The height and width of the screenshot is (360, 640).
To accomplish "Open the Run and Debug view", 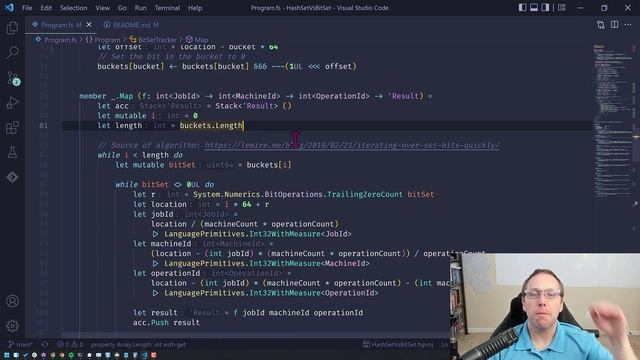I will point(13,102).
